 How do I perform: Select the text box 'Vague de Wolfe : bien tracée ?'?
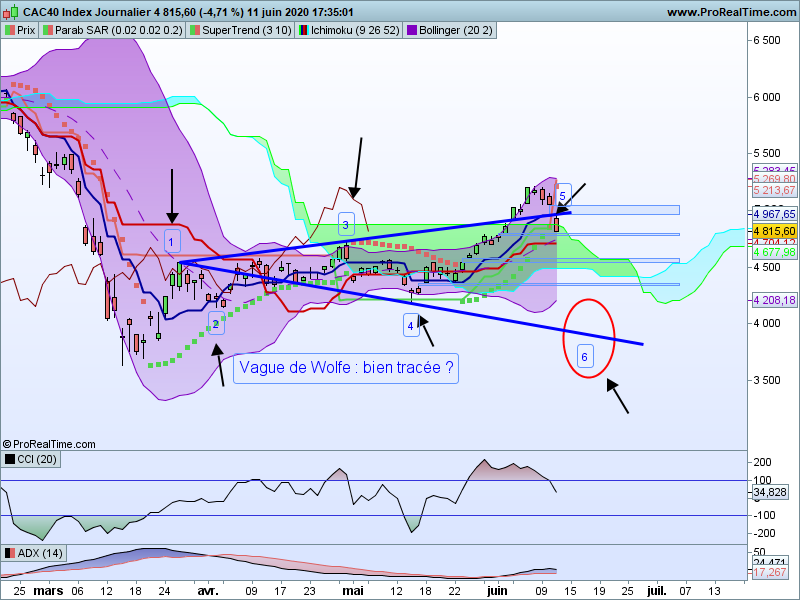[346, 368]
